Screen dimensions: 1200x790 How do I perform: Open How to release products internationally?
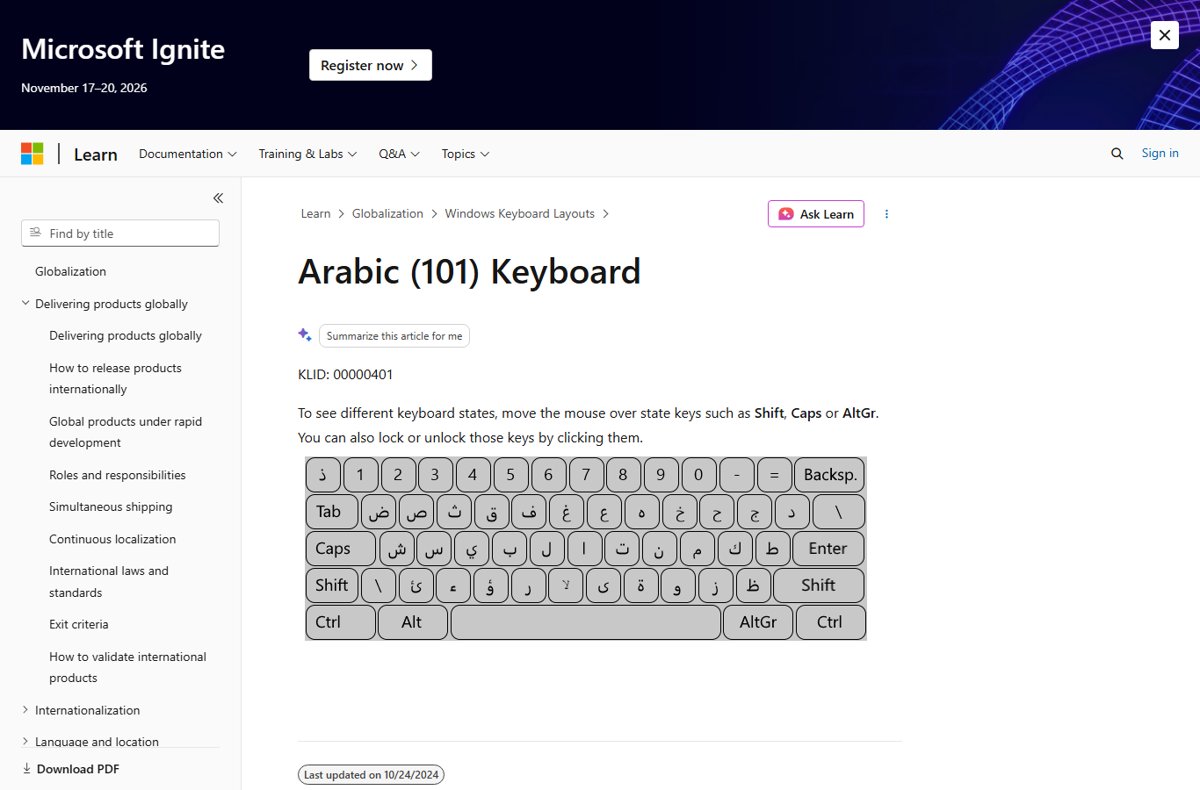pos(115,378)
